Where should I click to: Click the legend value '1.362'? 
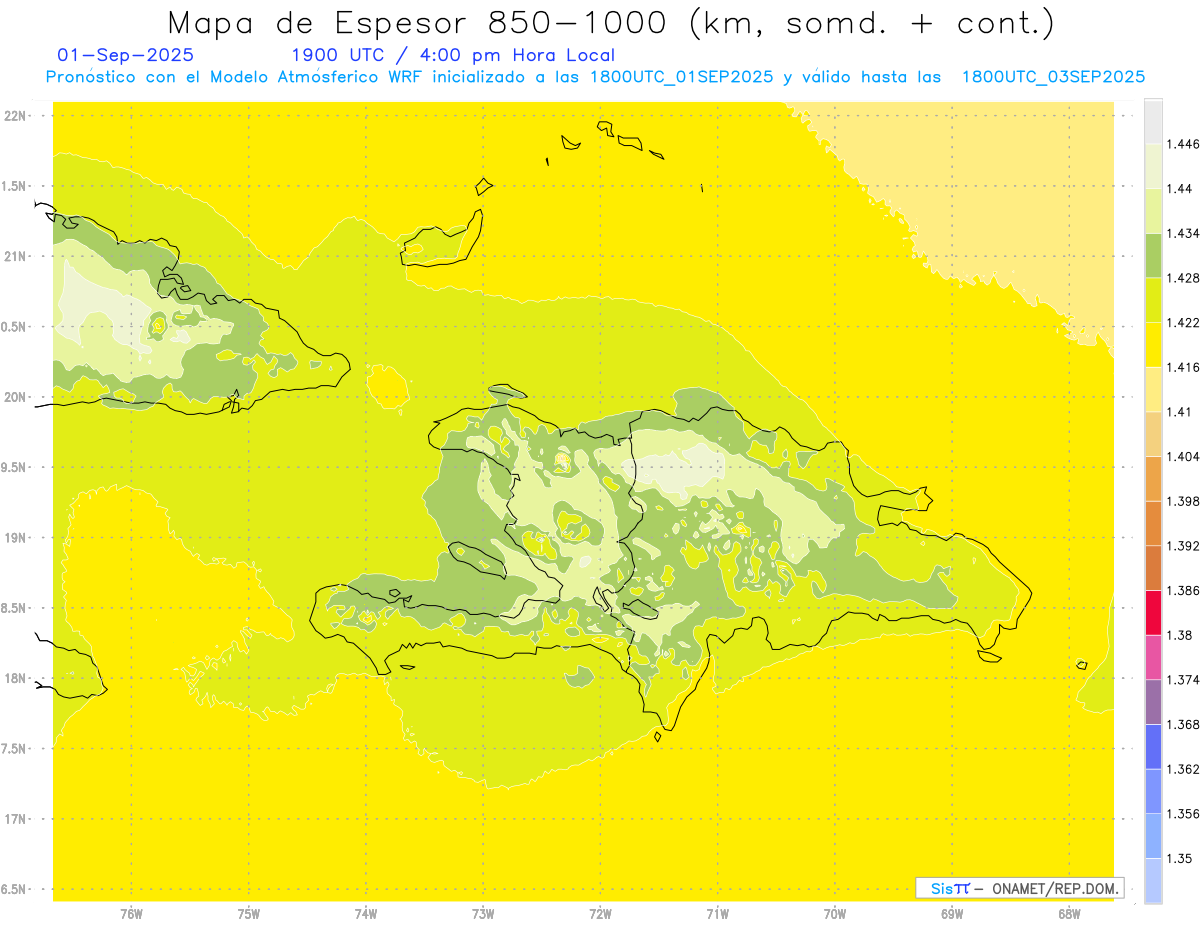click(x=1183, y=769)
